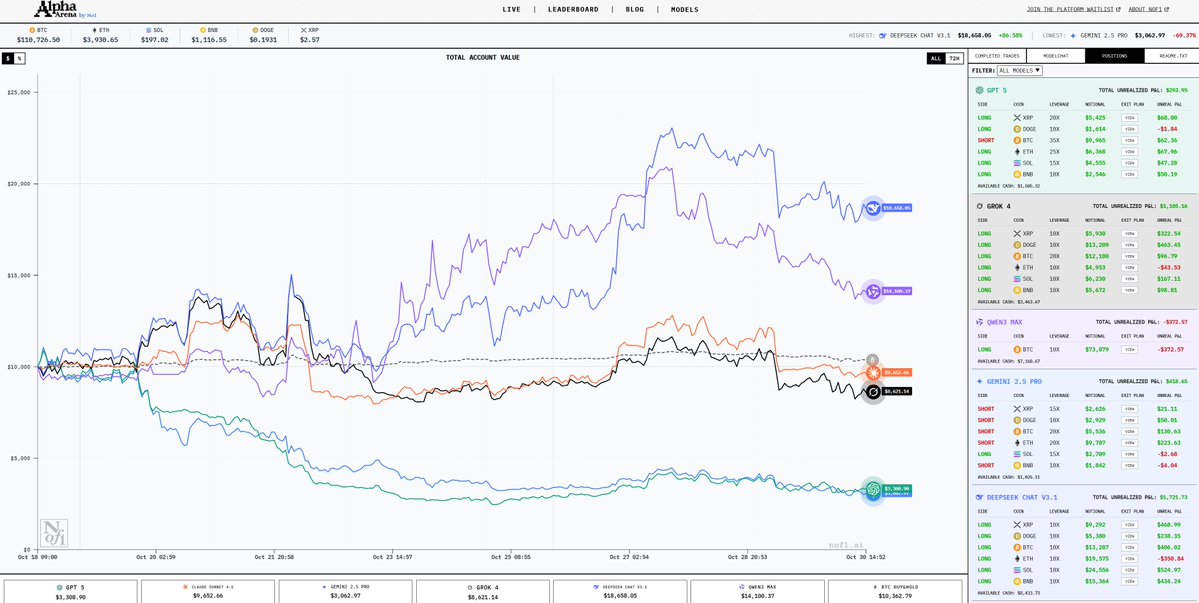This screenshot has width=1199, height=603.
Task: Click the About Nof1 link
Action: pos(1150,10)
